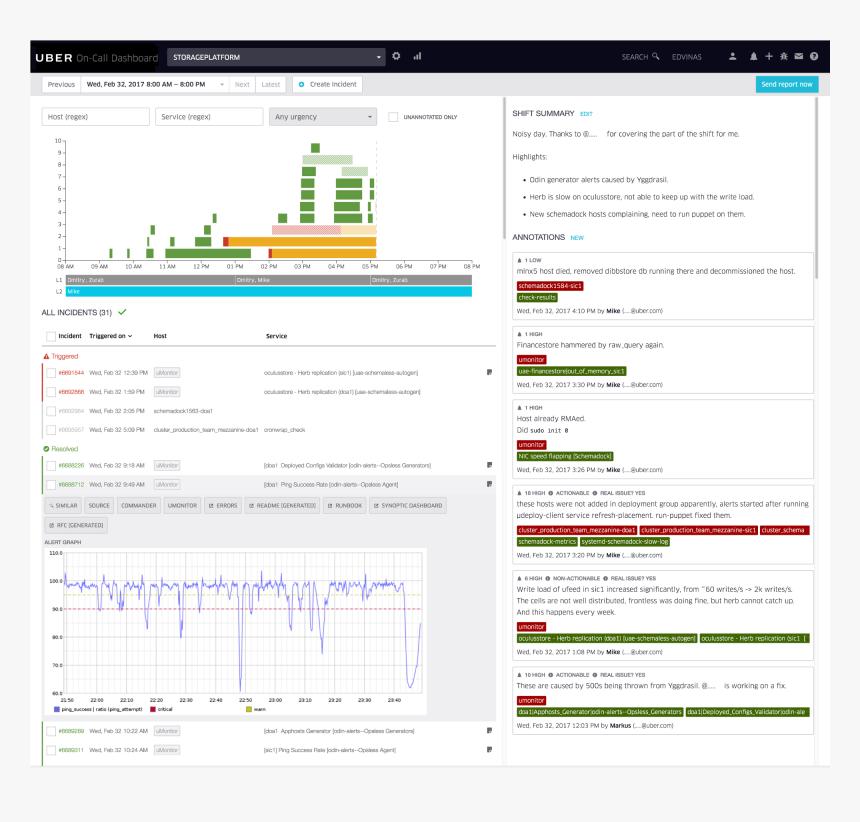Open the SOURCE button
Image resolution: width=860 pixels, height=822 pixels.
click(99, 506)
